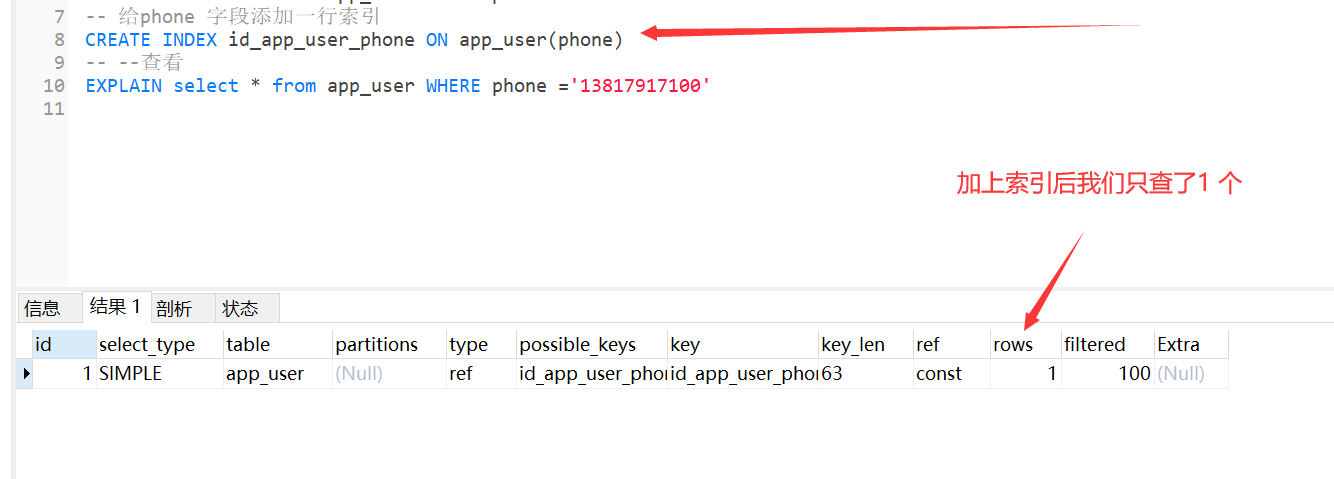This screenshot has width=1334, height=479.
Task: Select the ref value in type column
Action: point(481,374)
